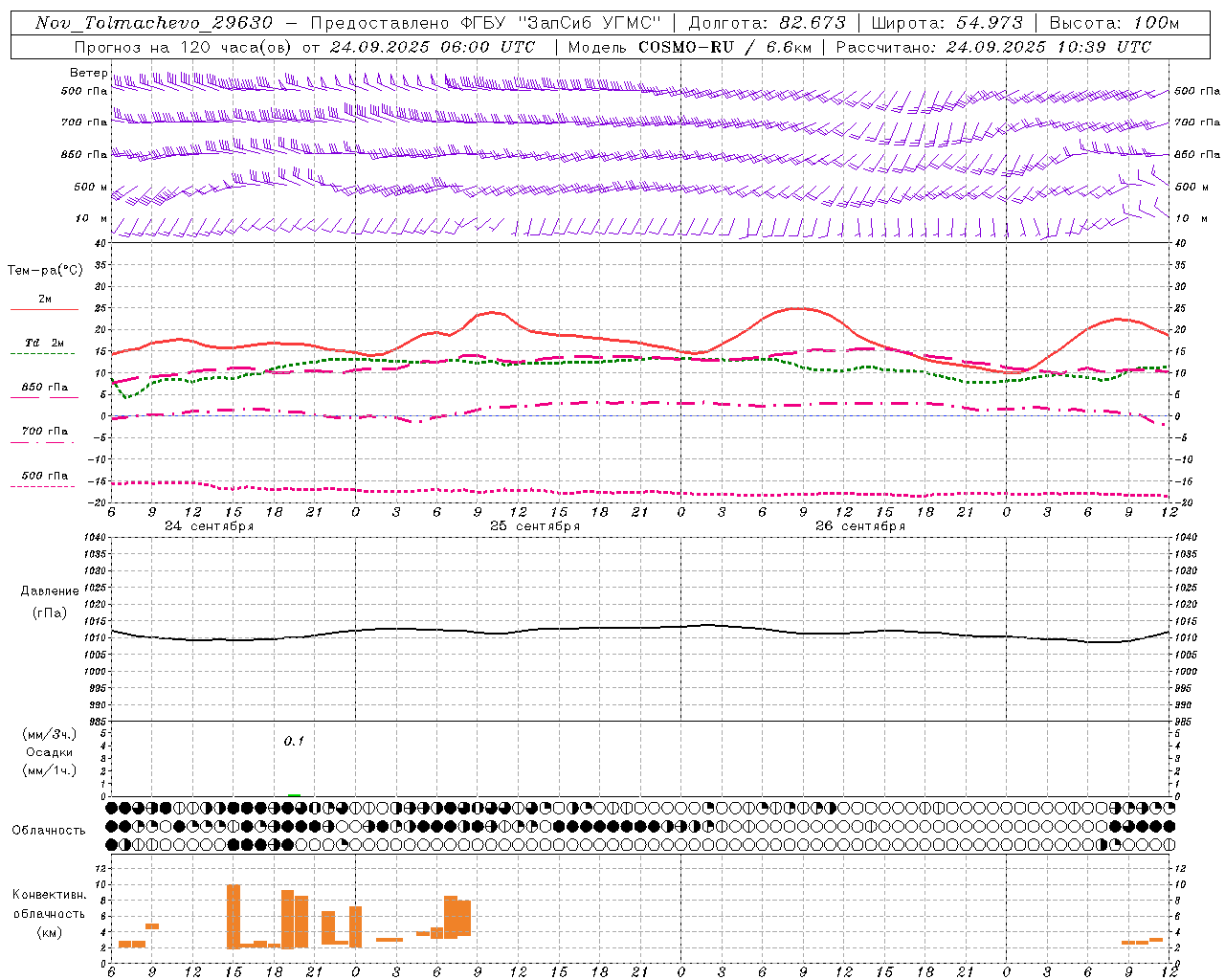
Task: Click the 700 гПа temperature legend entry
Action: coord(44,432)
